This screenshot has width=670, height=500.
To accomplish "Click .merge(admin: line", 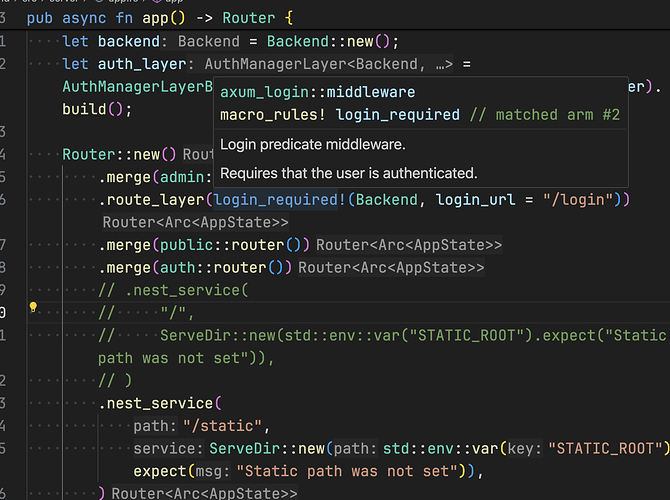I will [155, 177].
